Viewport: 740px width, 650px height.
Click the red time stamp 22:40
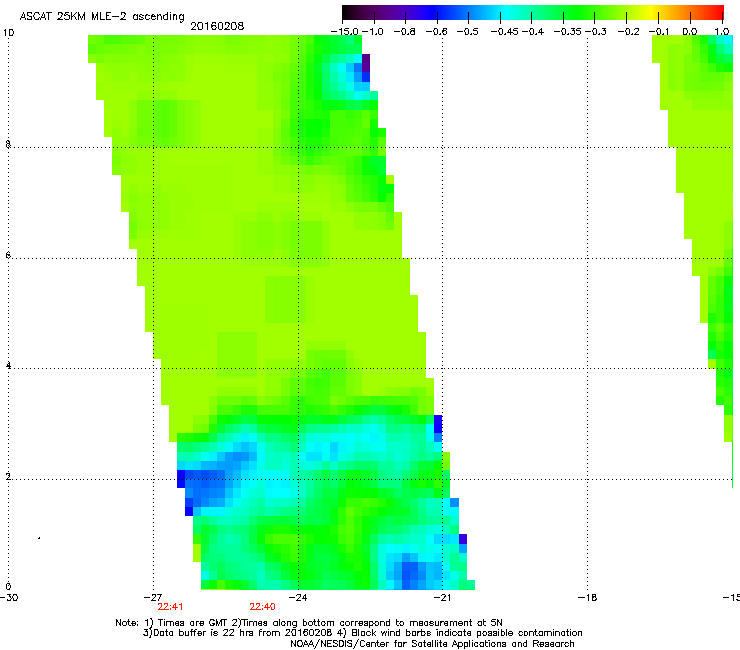point(262,607)
